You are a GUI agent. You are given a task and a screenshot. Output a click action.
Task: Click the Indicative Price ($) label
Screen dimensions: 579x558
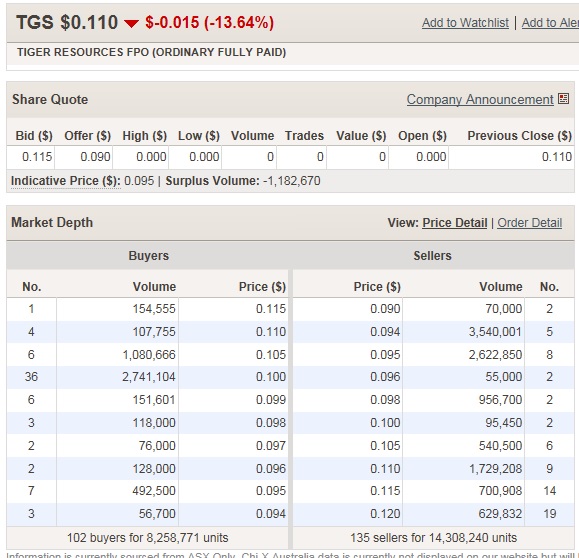66,181
